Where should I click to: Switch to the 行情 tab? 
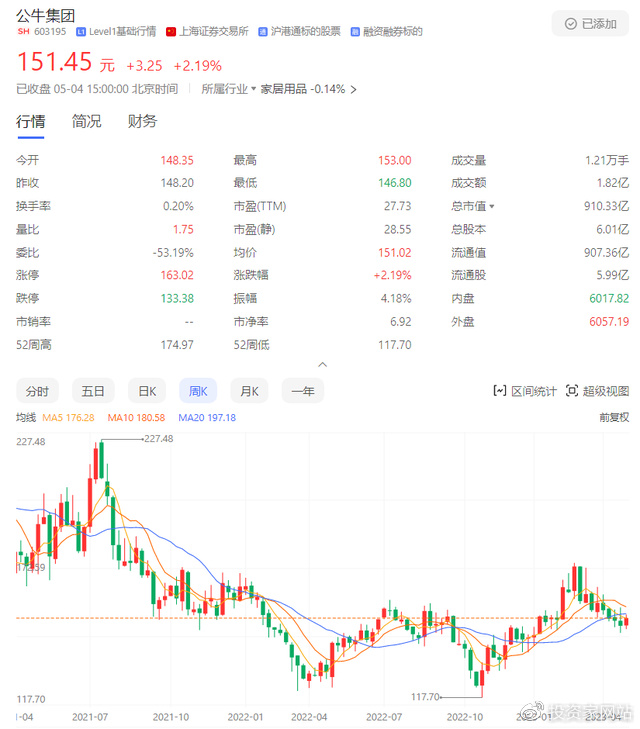coord(31,122)
